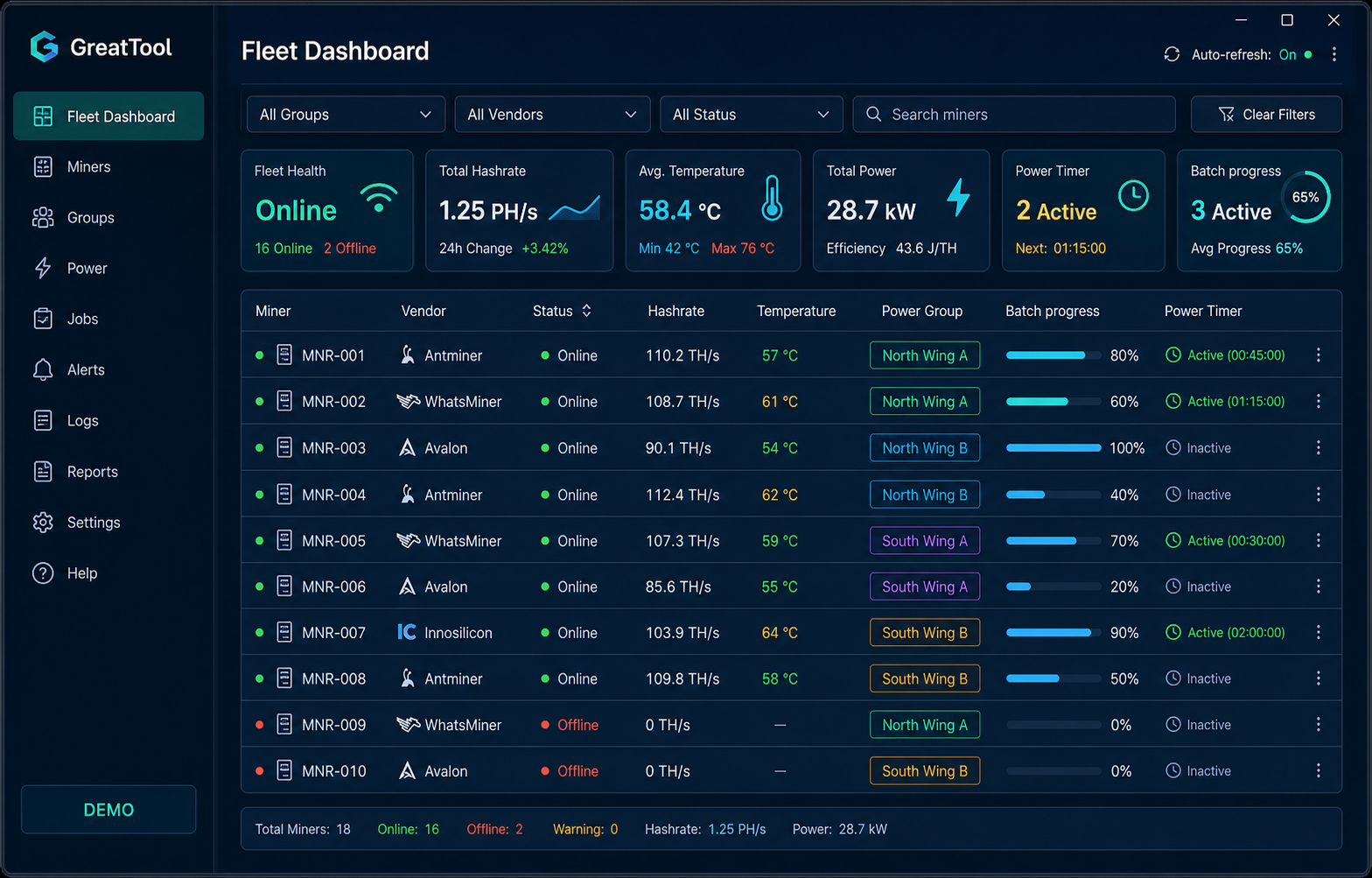Viewport: 1372px width, 878px height.
Task: Open the All Vendors dropdown
Action: (552, 115)
